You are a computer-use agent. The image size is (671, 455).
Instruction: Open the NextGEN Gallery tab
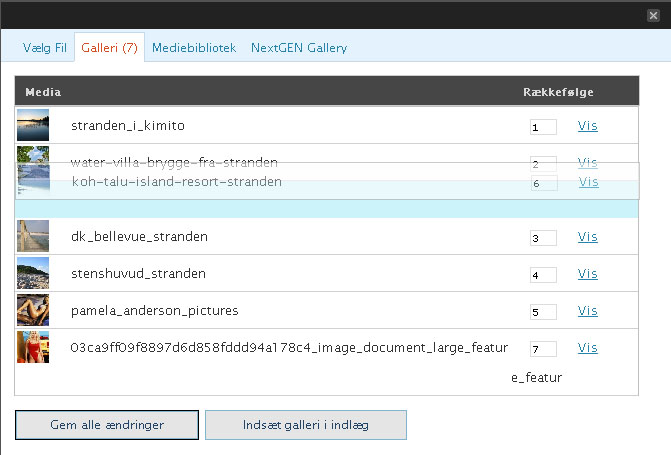299,48
